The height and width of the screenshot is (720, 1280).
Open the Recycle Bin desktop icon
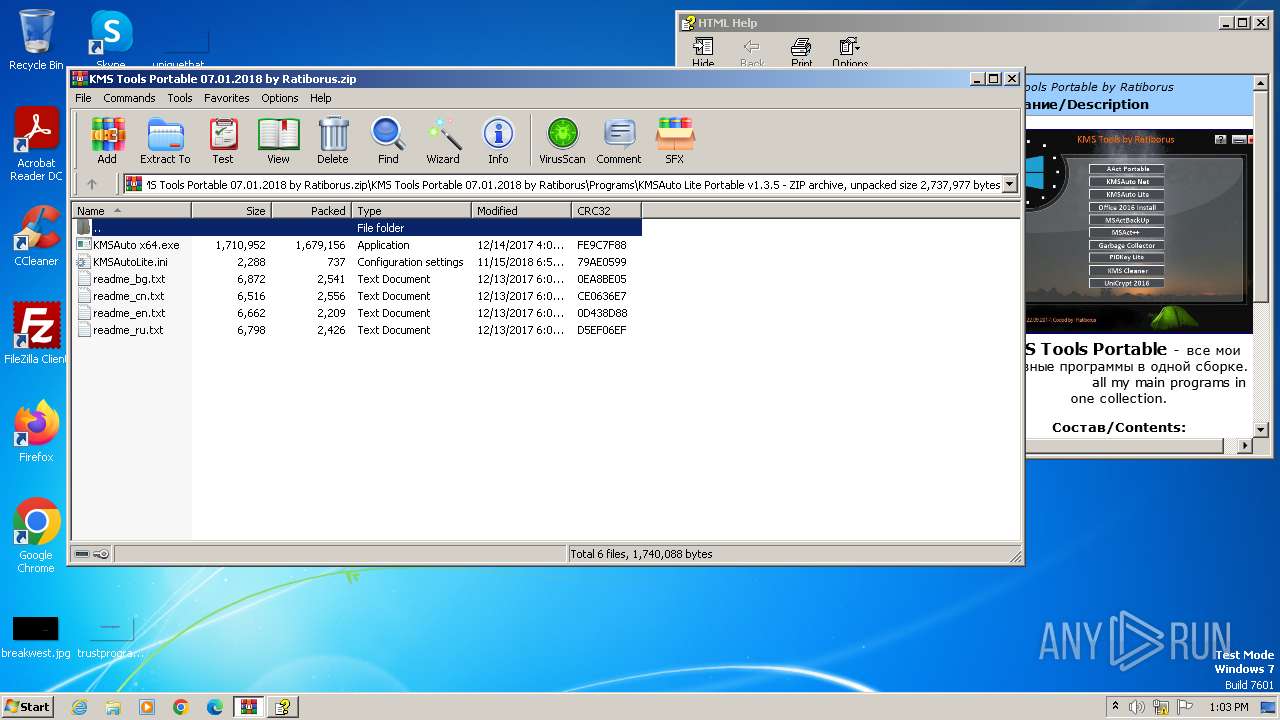(36, 40)
